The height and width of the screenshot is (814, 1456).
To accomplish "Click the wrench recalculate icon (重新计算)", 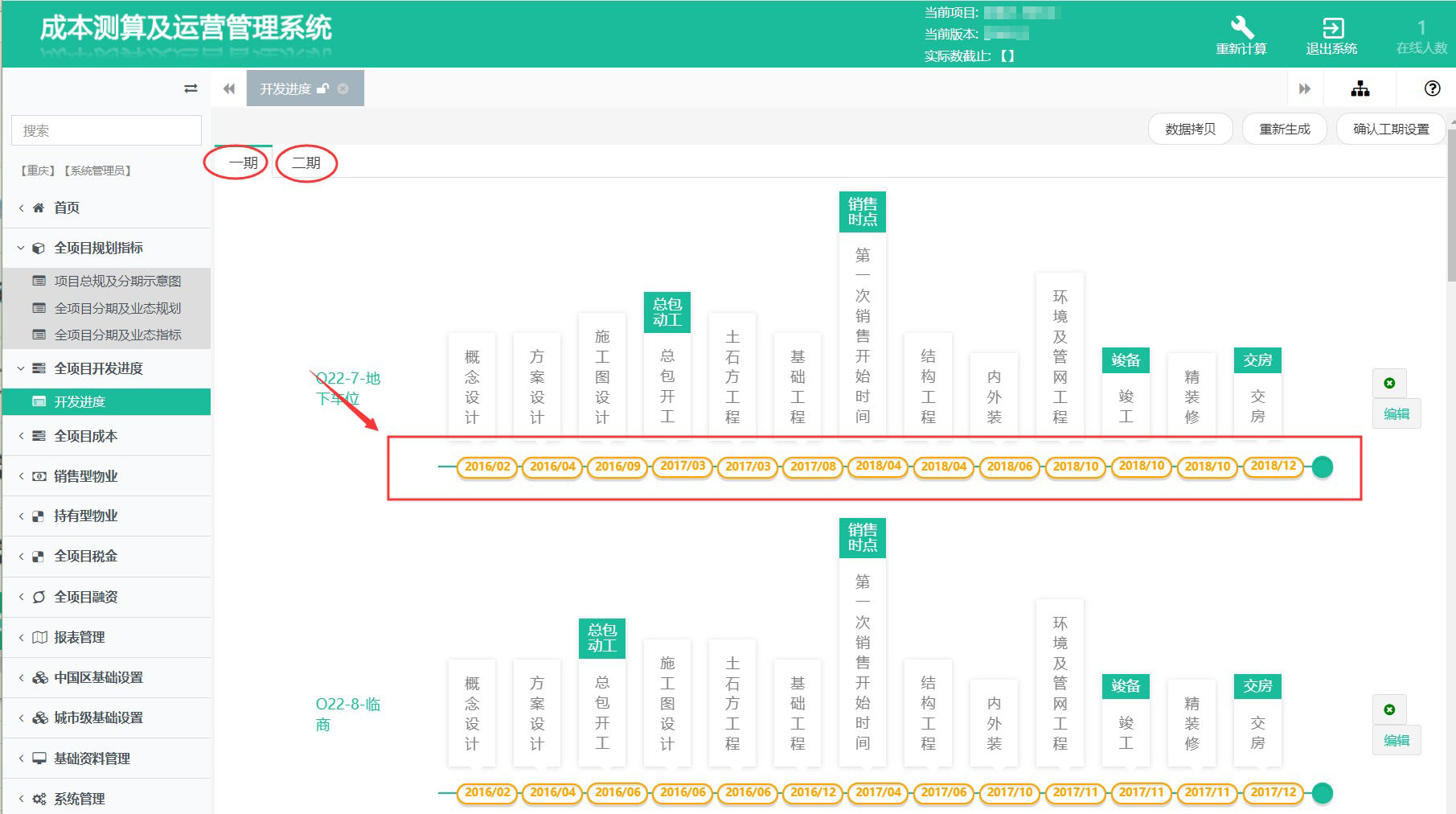I will [x=1241, y=28].
